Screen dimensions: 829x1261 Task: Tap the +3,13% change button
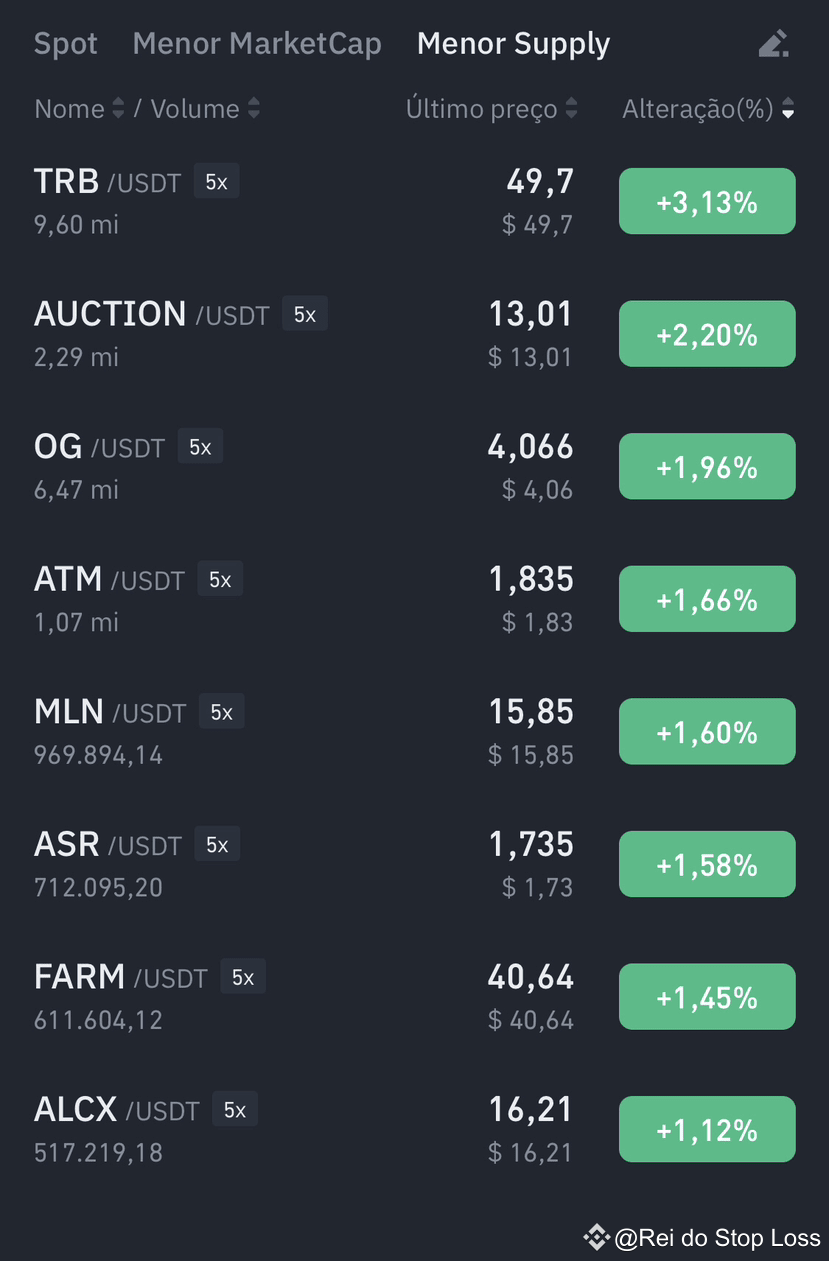(707, 202)
